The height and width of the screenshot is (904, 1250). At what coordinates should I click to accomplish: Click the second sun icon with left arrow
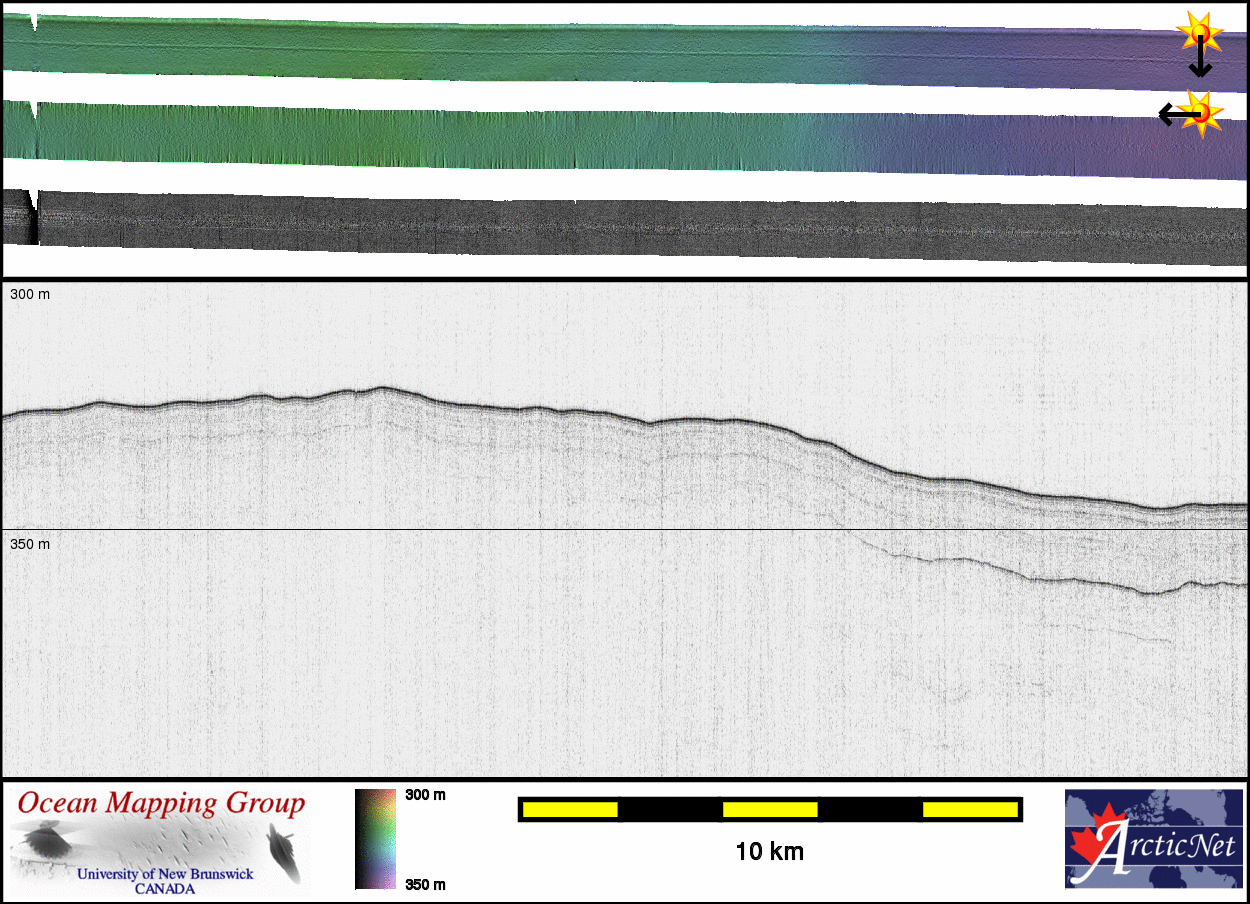[x=1203, y=112]
